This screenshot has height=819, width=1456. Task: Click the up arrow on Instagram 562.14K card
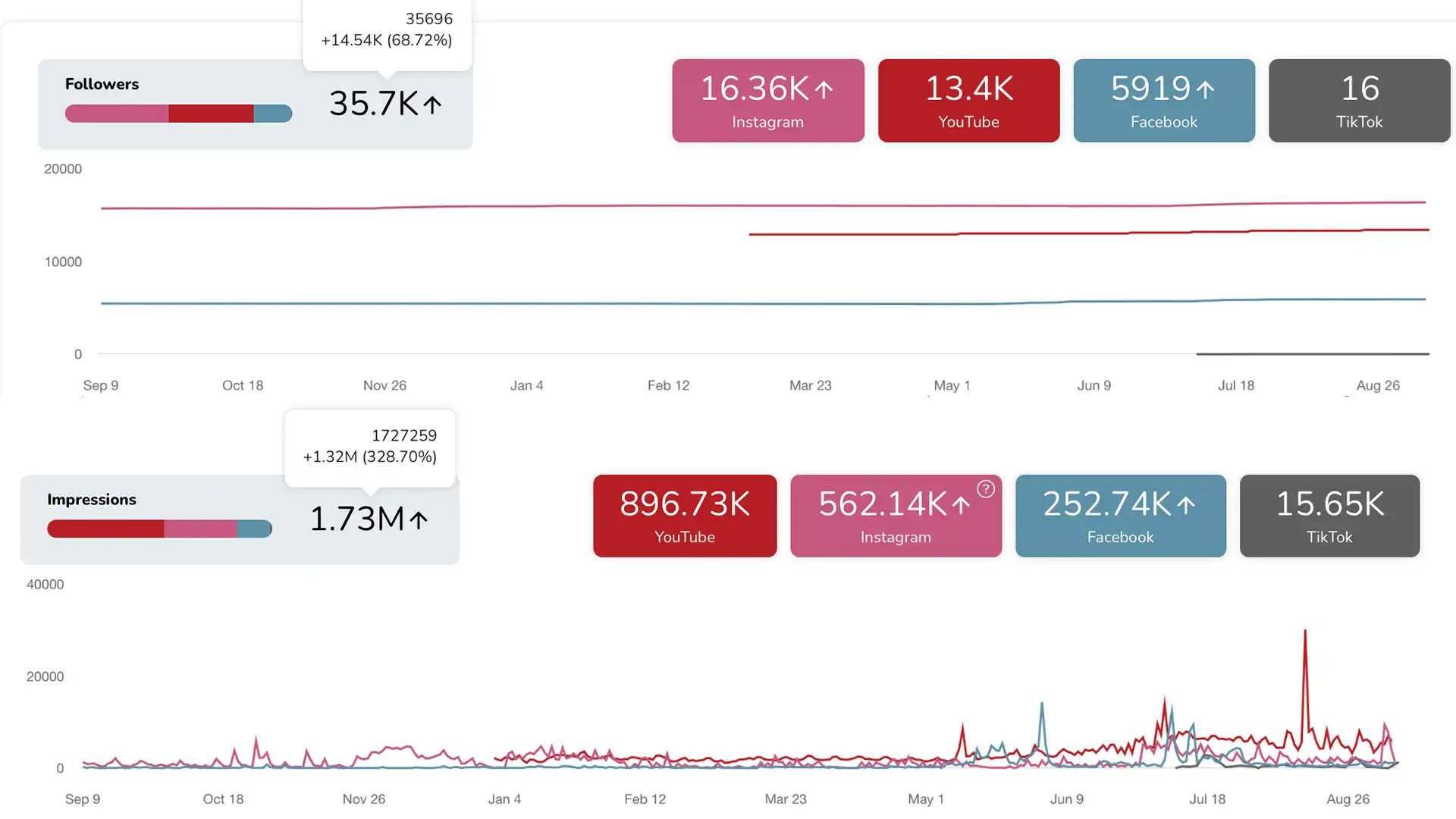coord(961,506)
